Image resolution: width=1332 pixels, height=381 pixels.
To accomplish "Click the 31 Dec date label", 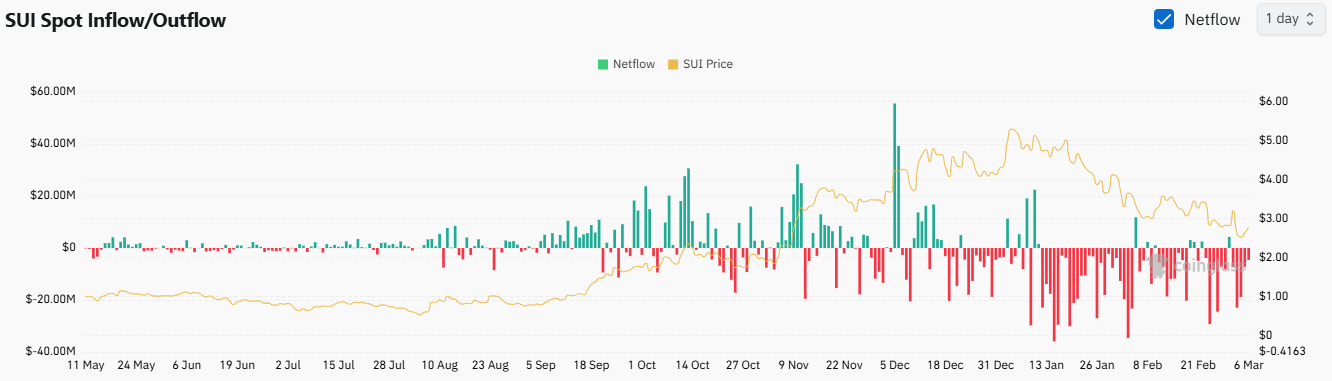I will pos(997,366).
